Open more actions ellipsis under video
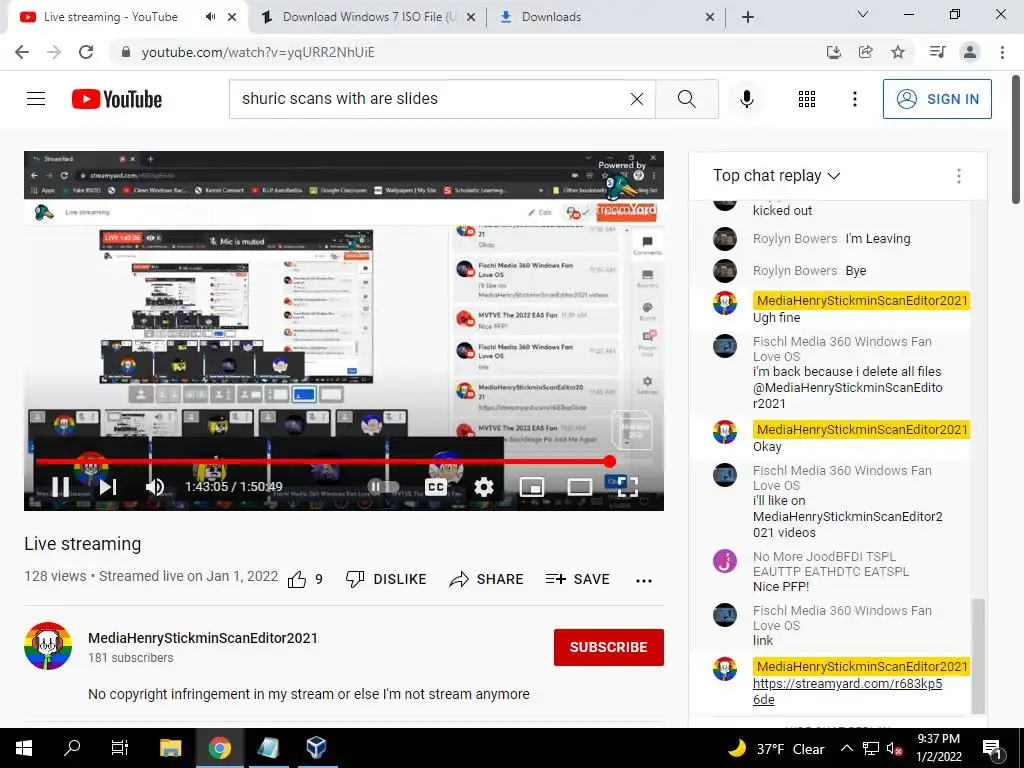 click(644, 581)
